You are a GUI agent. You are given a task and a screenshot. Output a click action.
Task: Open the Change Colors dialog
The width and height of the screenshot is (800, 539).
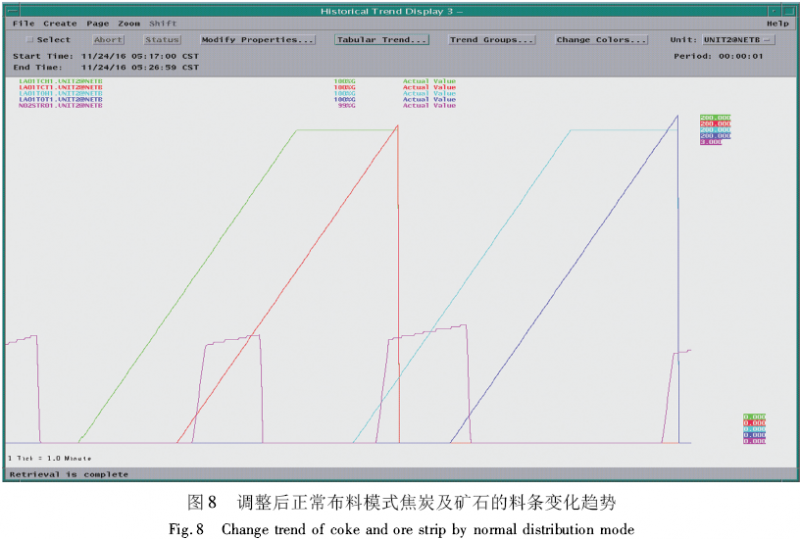click(601, 40)
